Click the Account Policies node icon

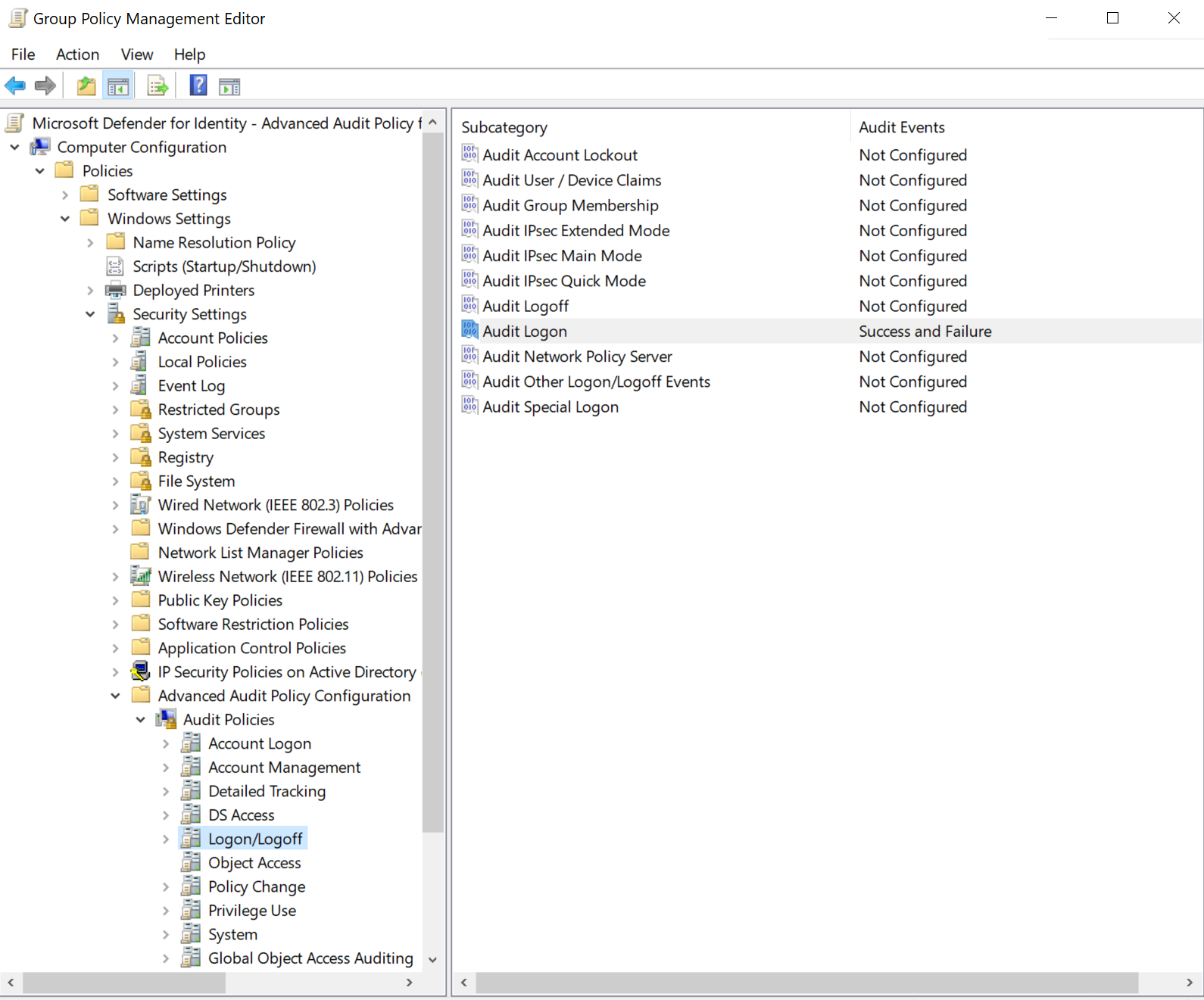pos(140,338)
